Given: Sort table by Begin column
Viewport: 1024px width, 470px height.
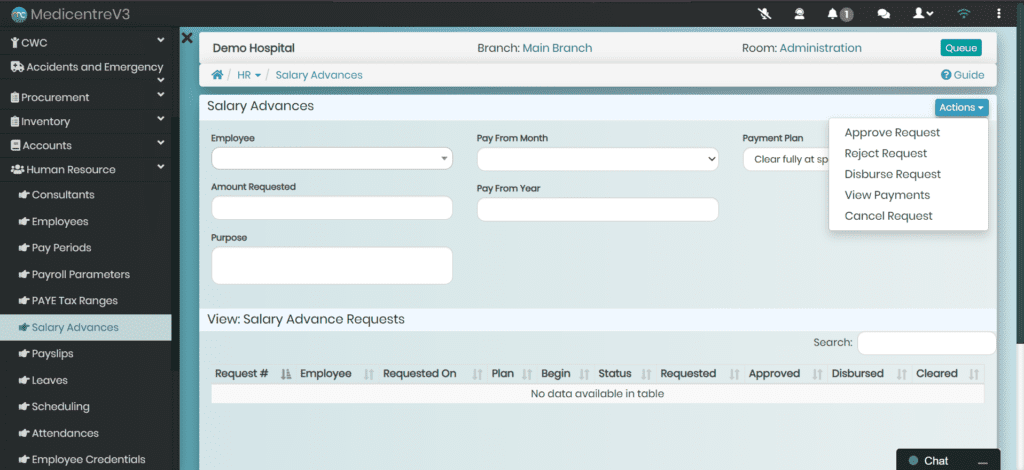Looking at the screenshot, I should click(564, 374).
